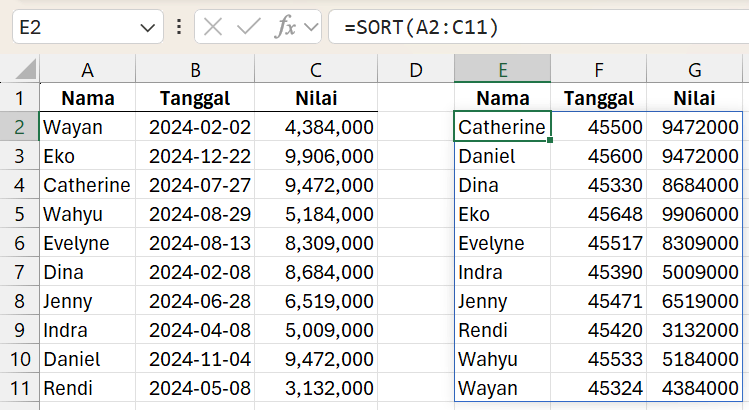Screen dimensions: 749x410
Task: Select cell A8 'Jenny'
Action: point(87,301)
